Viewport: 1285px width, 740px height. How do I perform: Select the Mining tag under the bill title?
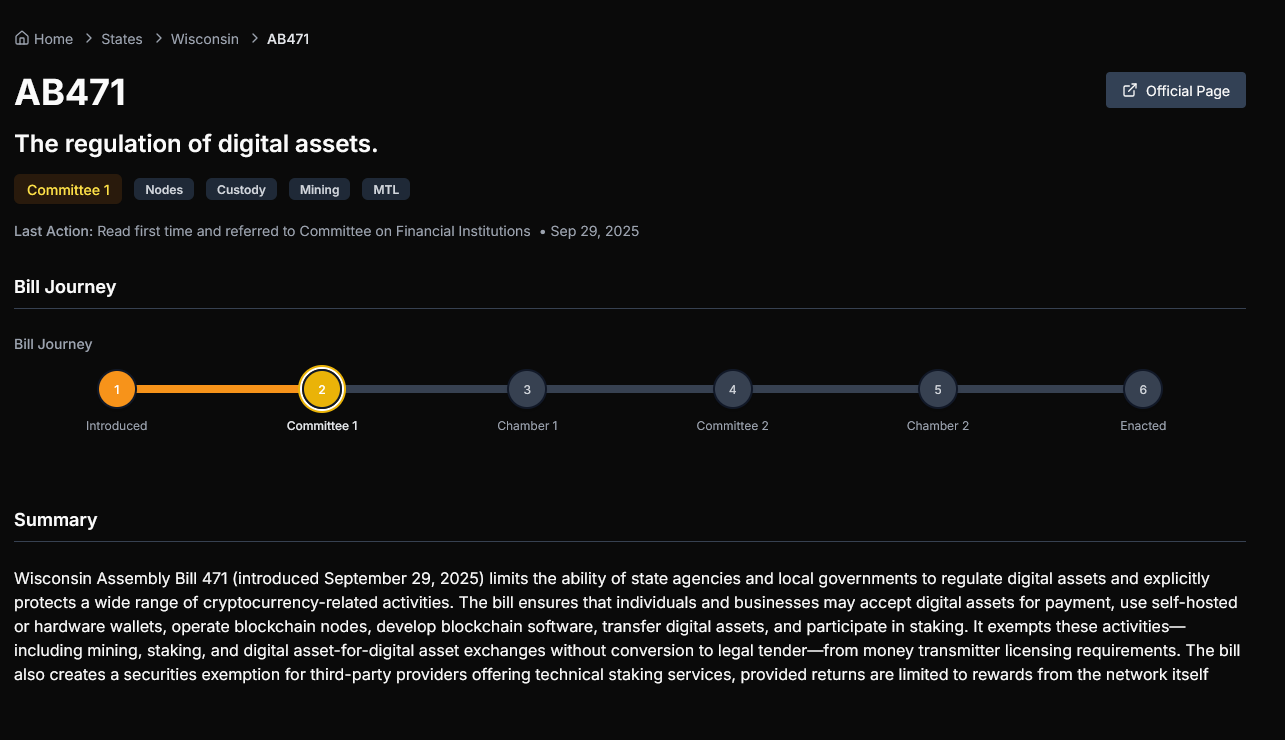tap(319, 189)
